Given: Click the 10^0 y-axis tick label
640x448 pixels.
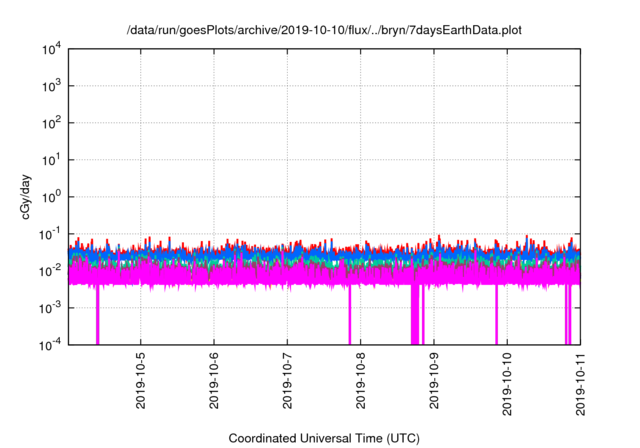Looking at the screenshot, I should pyautogui.click(x=51, y=197).
